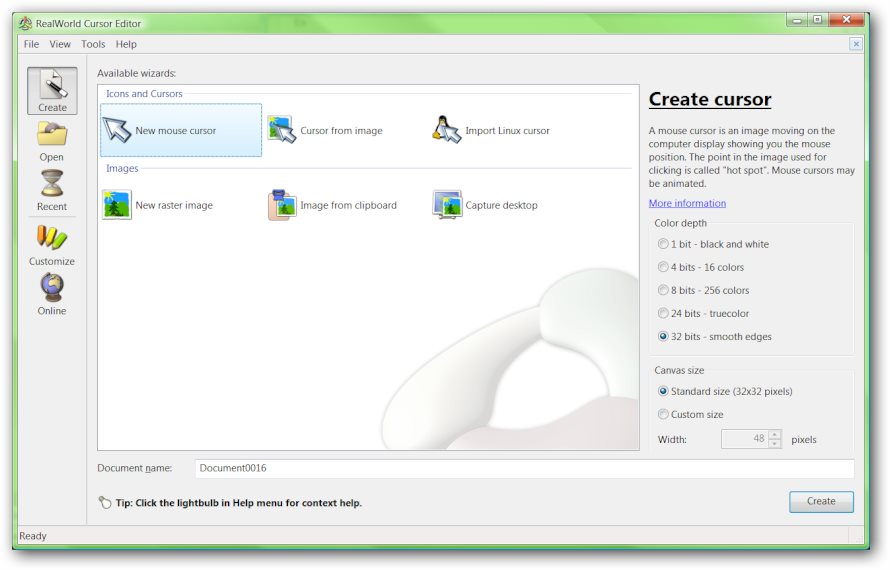Select Image from clipboard icon
This screenshot has height=570, width=890.
282,205
